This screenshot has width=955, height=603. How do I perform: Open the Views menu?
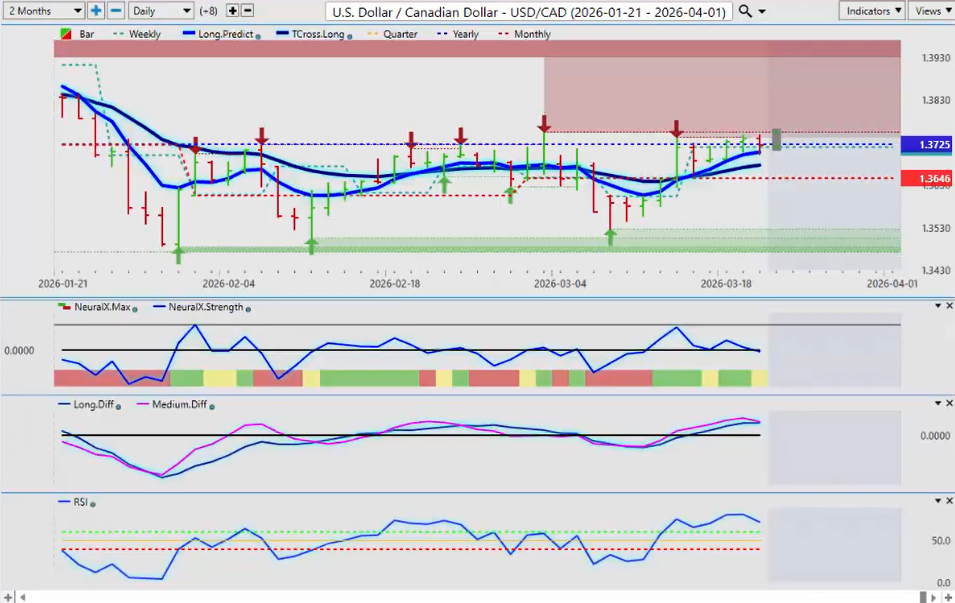931,11
